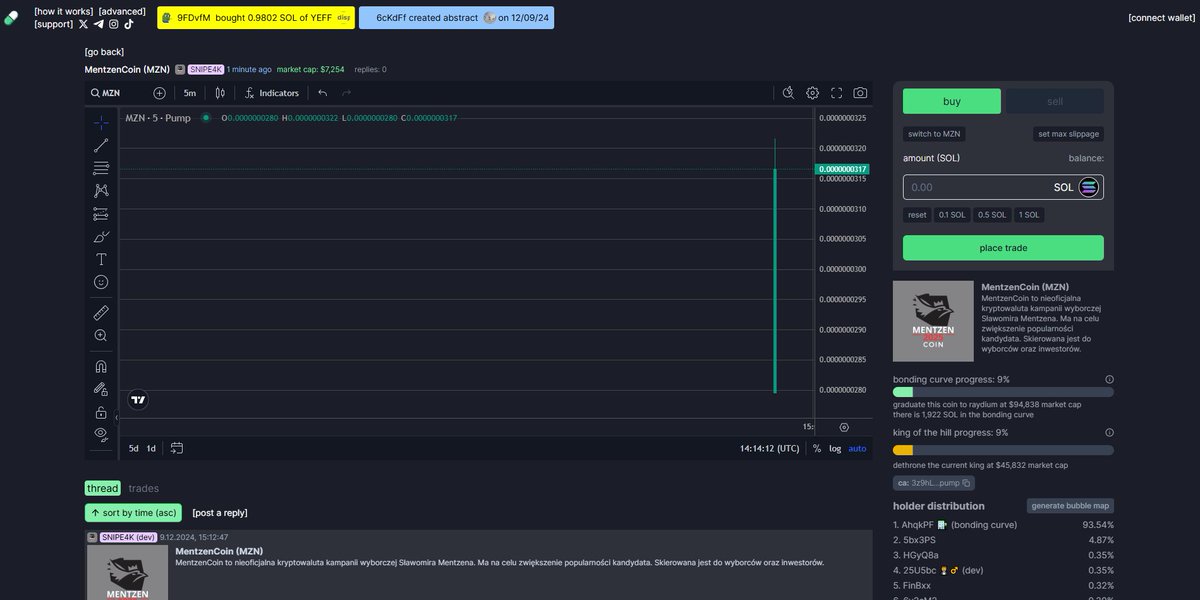1200x600 pixels.
Task: Select the sell tab
Action: 1055,101
